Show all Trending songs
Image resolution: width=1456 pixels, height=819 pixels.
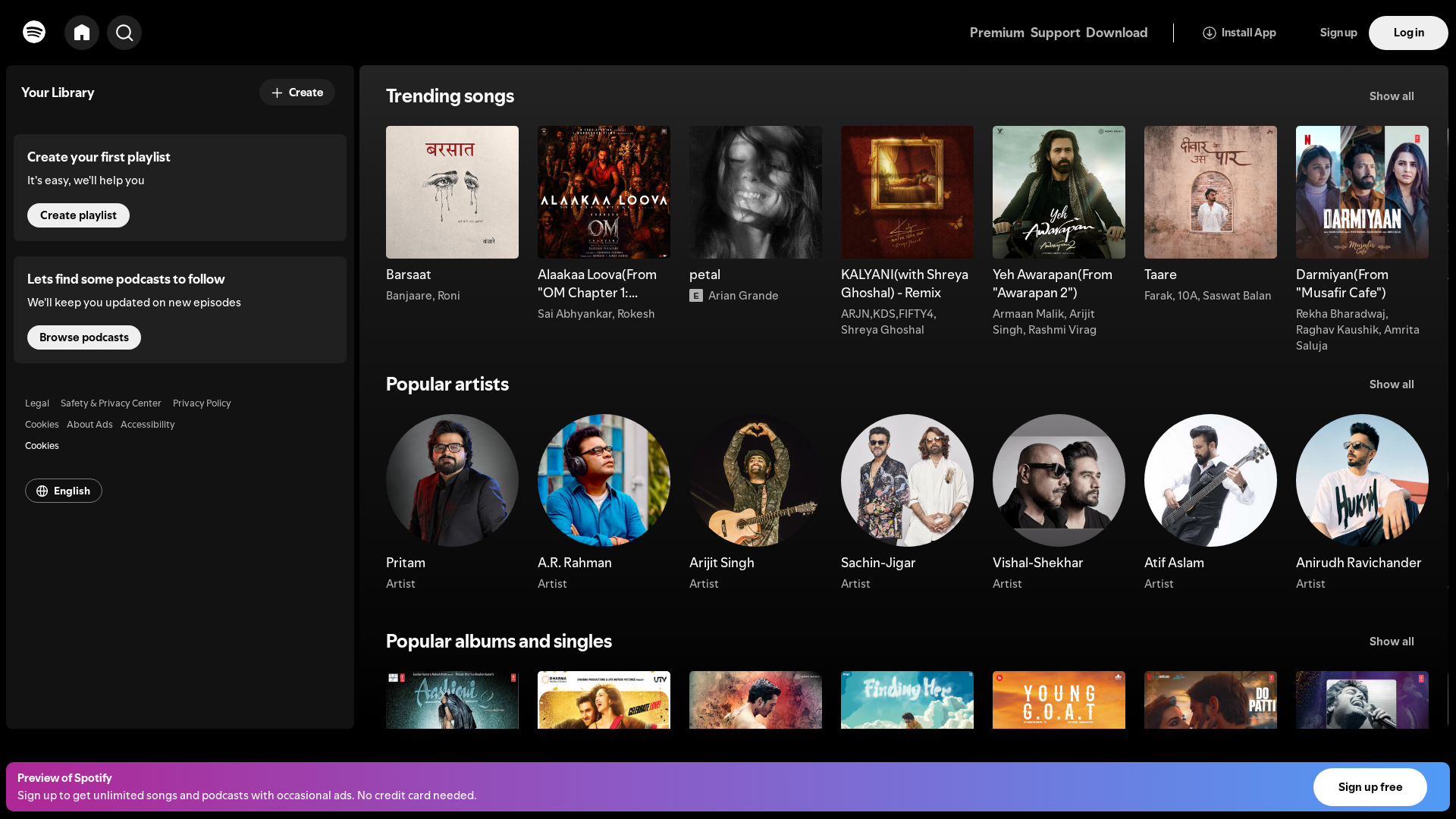1392,96
